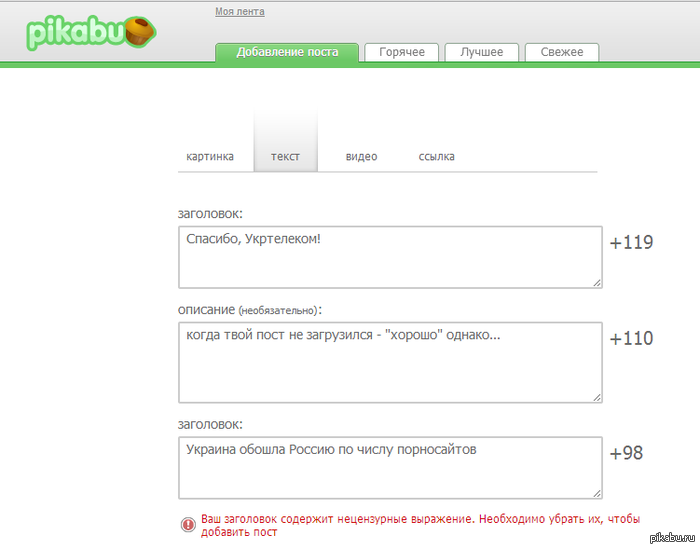Switch to the Свежее tab
The image size is (700, 549).
562,52
